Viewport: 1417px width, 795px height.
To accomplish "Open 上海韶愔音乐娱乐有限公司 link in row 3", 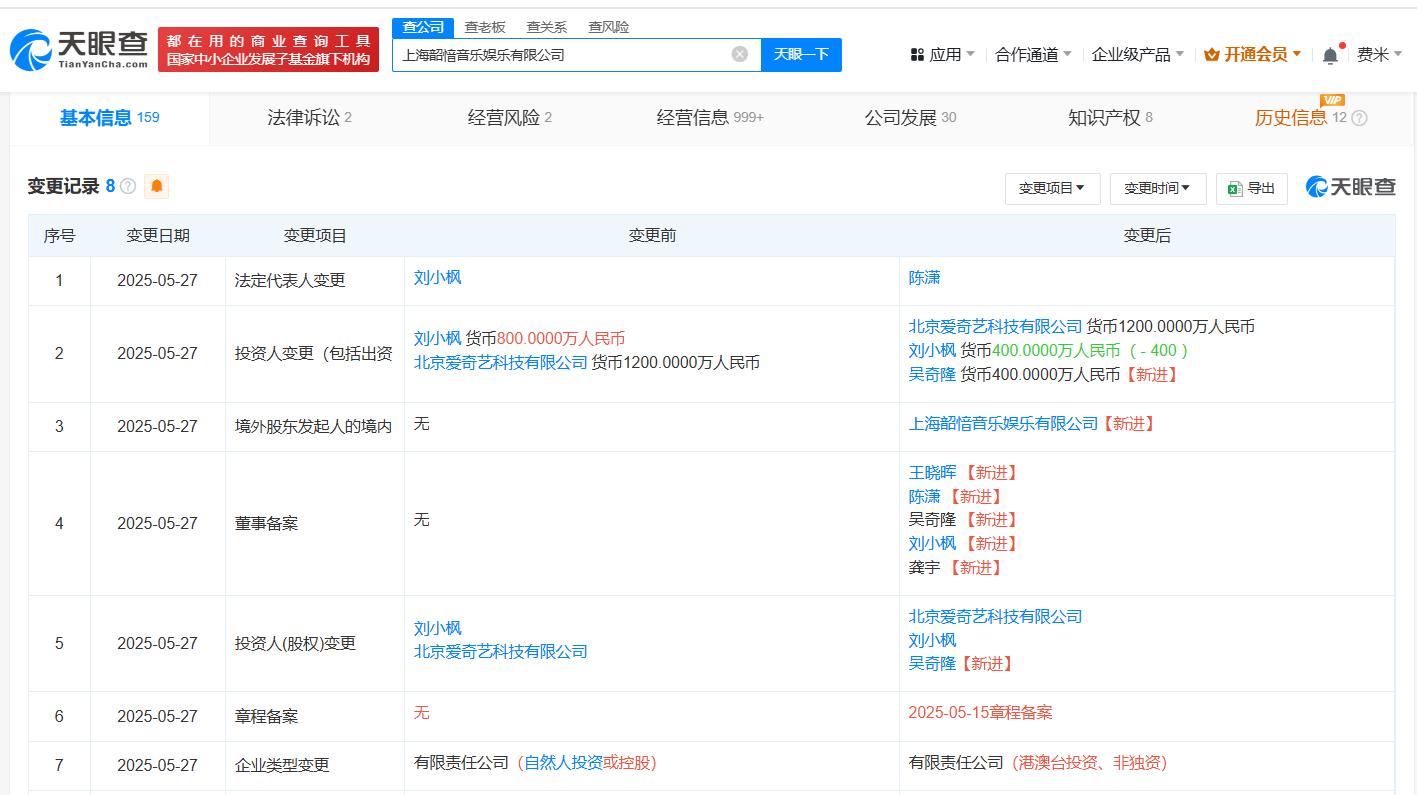I will click(x=1003, y=424).
